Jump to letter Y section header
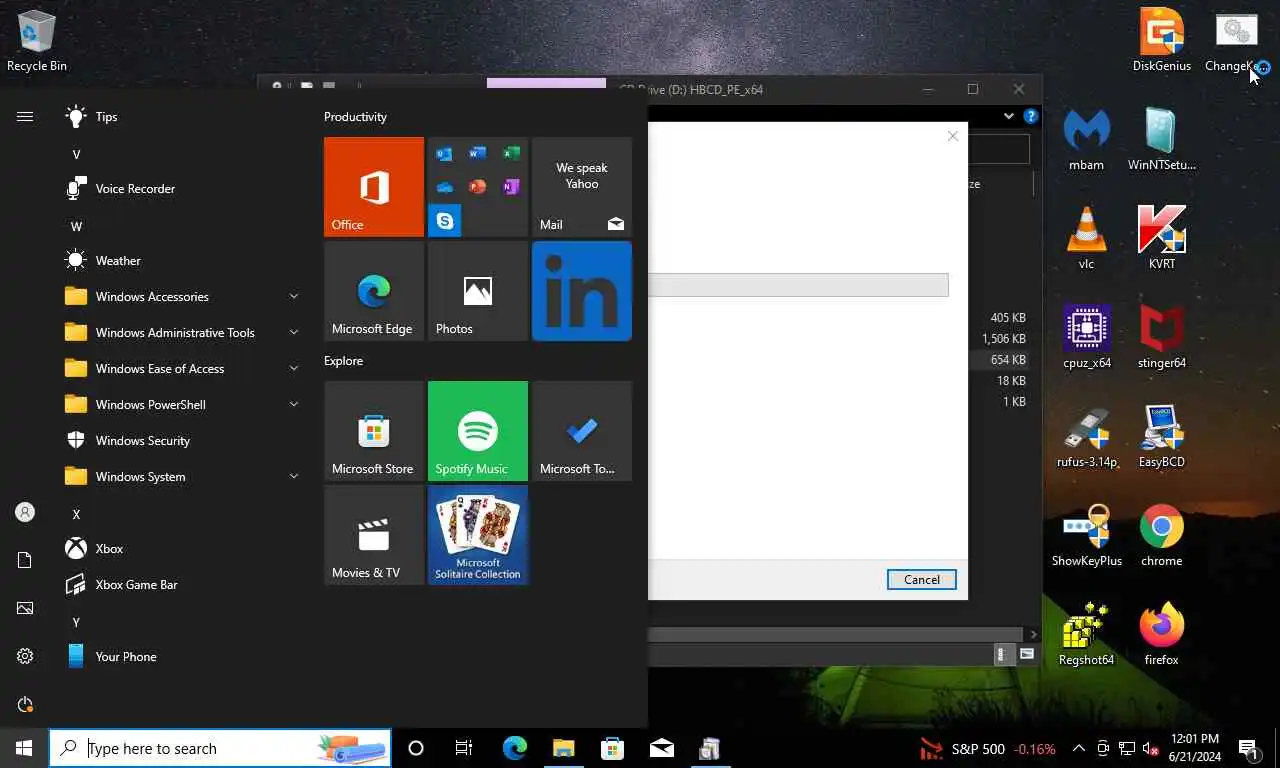1280x768 pixels. (76, 623)
